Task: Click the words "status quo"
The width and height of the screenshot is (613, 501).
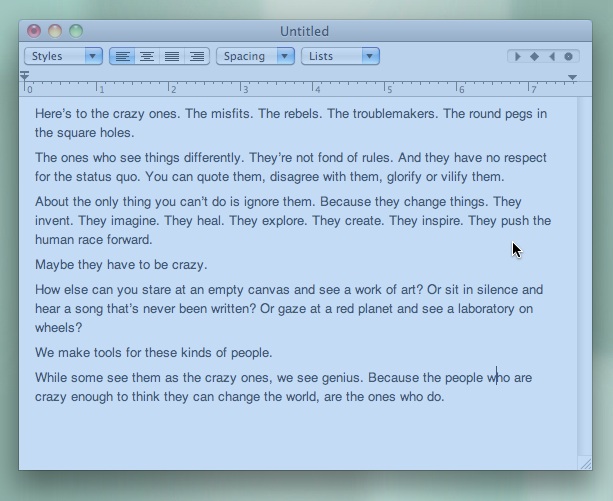Action: click(x=106, y=177)
